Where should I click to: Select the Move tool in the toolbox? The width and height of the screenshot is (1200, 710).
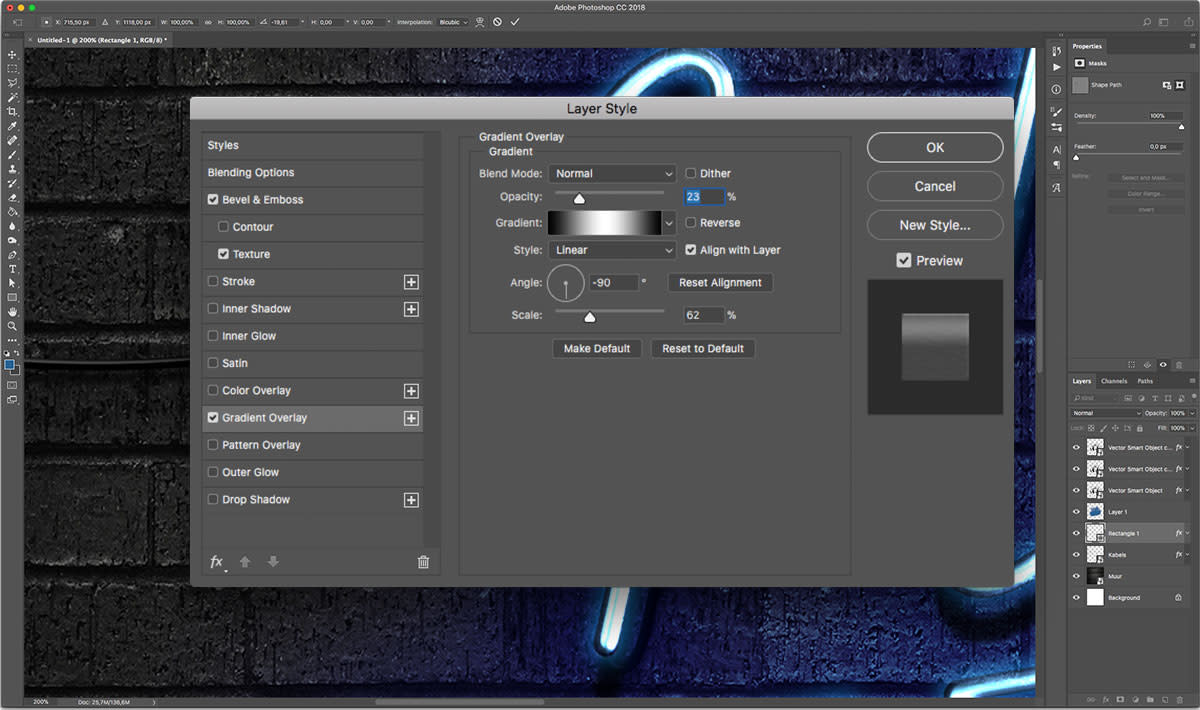point(12,54)
